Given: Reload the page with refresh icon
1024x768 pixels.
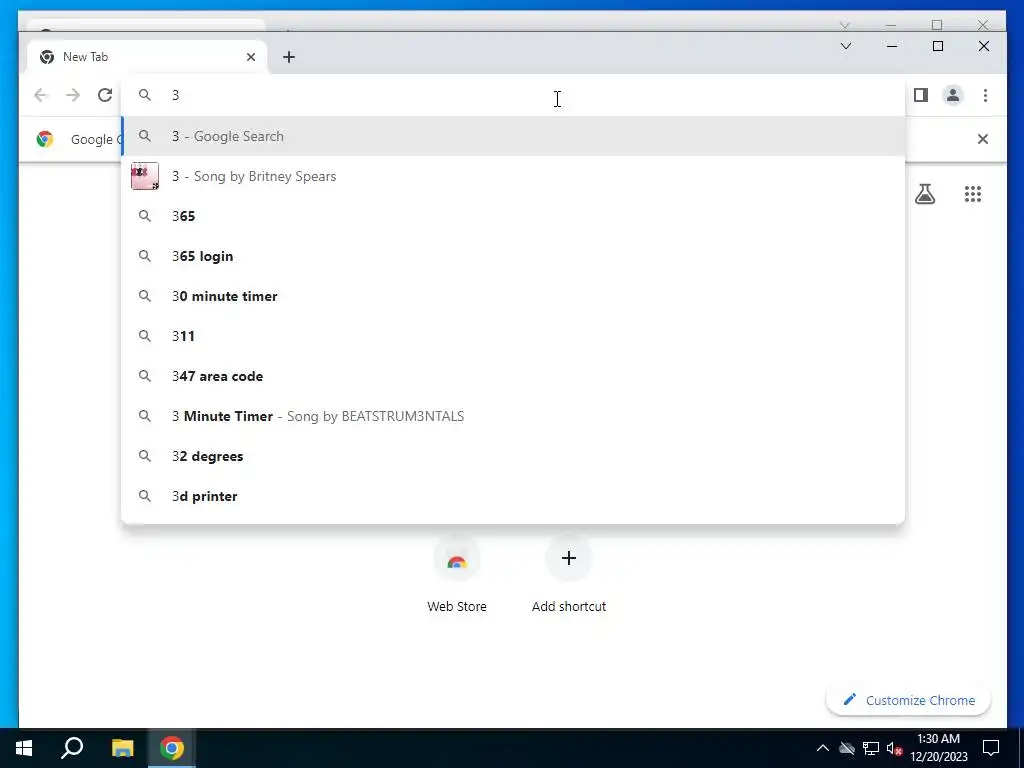Looking at the screenshot, I should tap(104, 95).
